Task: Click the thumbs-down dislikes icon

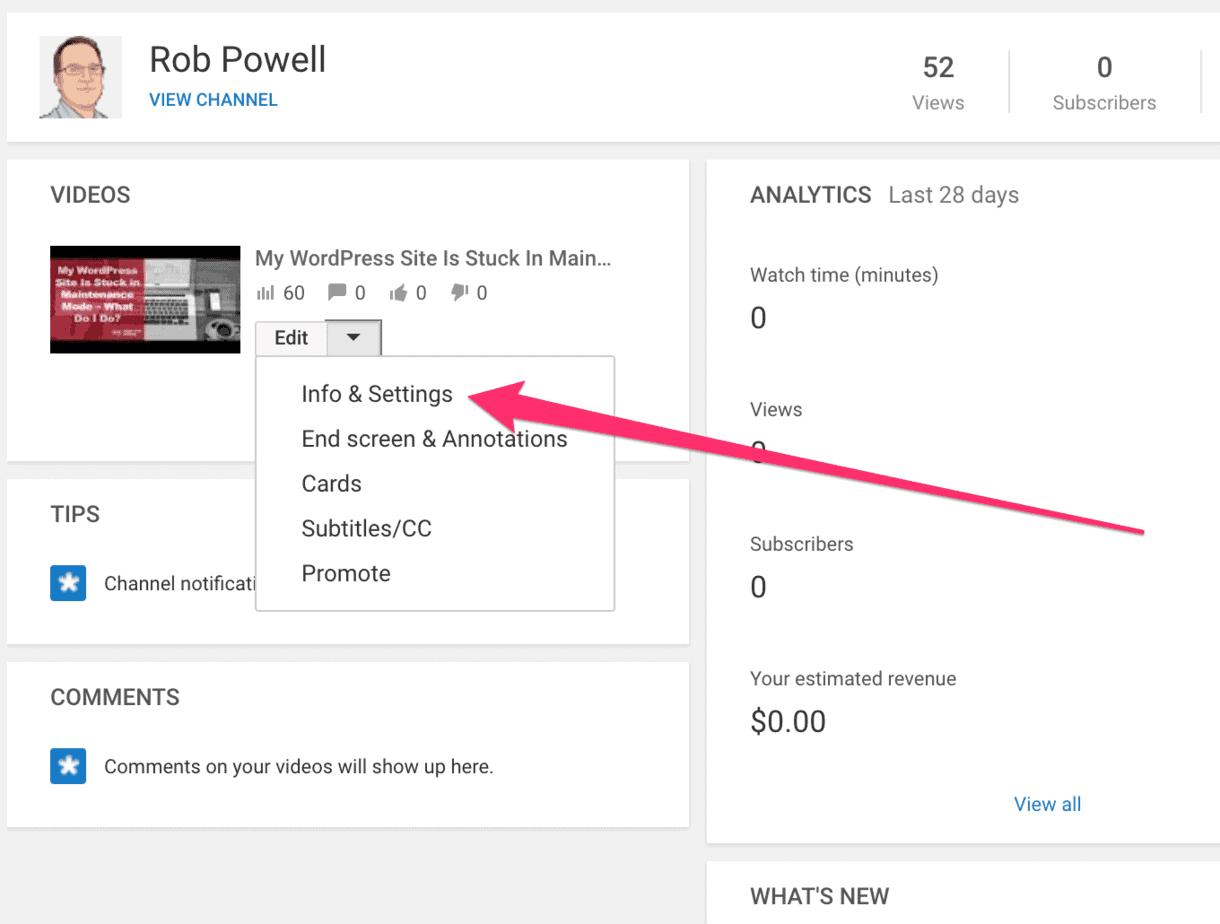Action: pos(460,292)
